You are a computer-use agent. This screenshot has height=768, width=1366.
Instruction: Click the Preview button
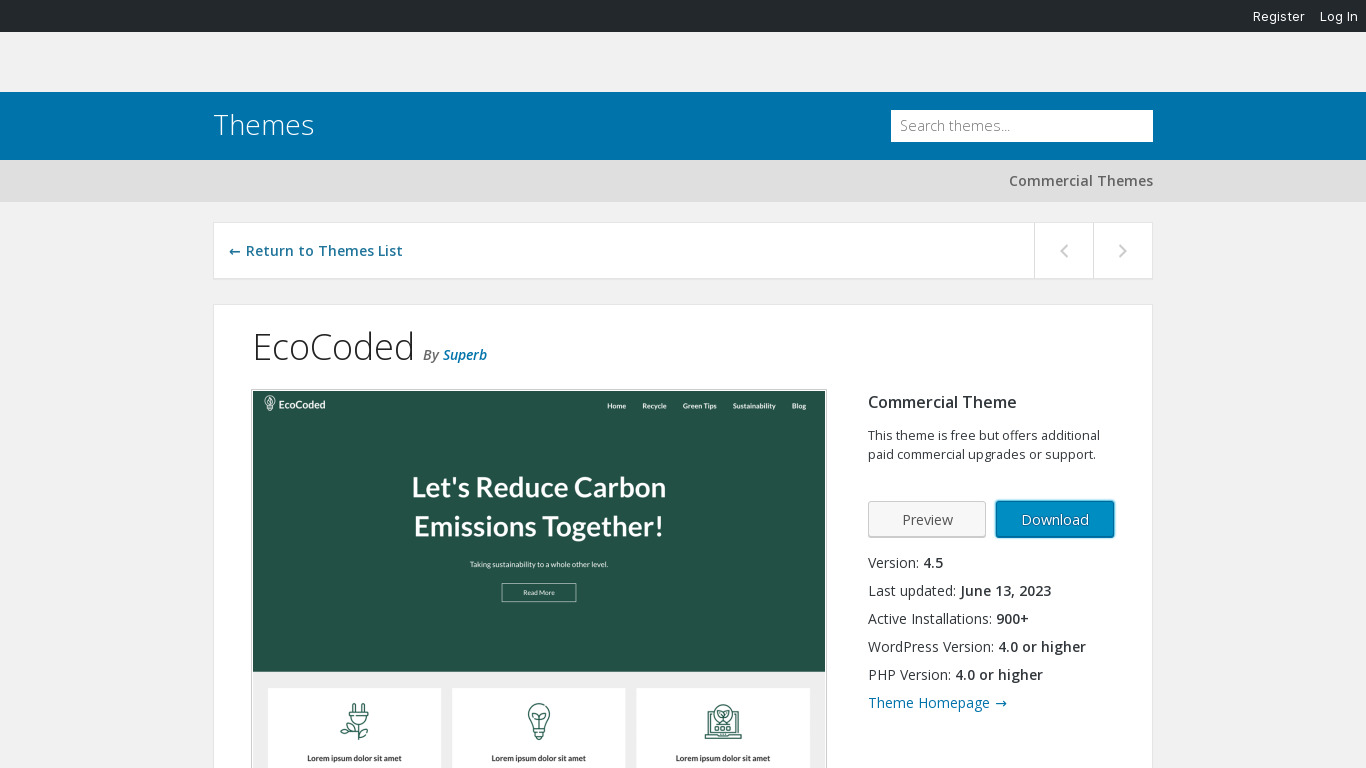tap(927, 519)
